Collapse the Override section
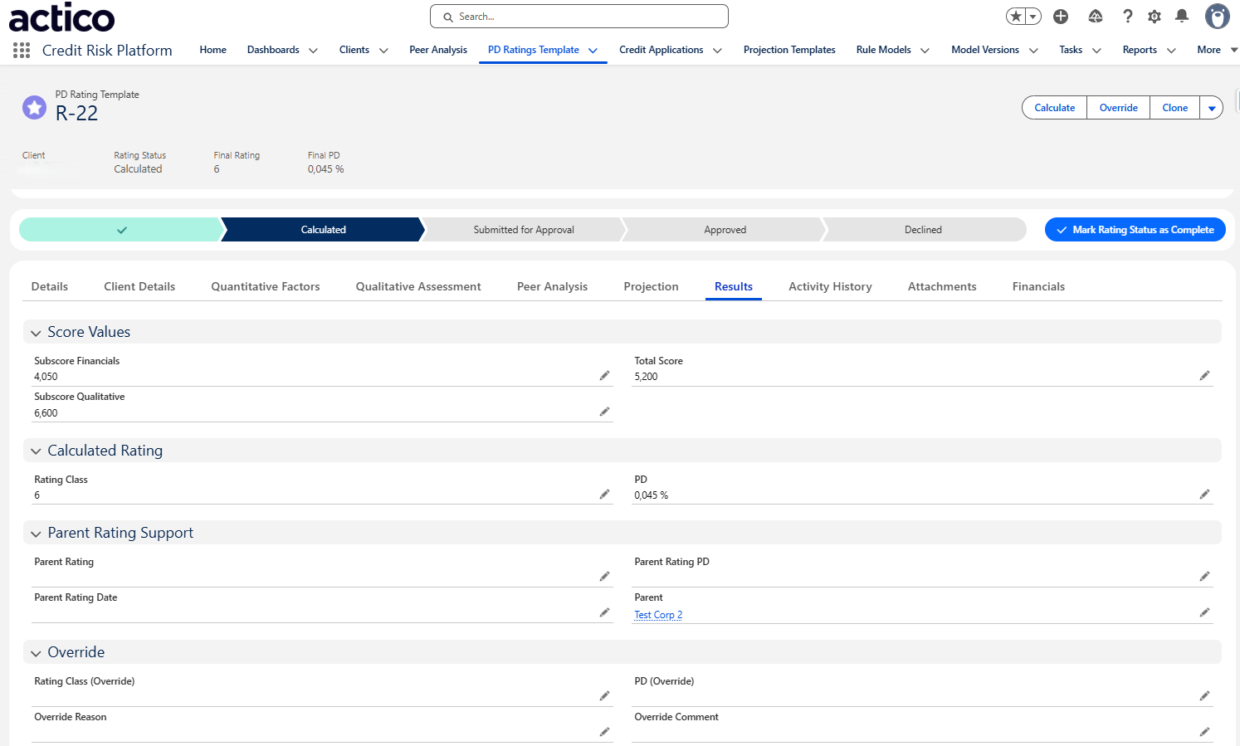 pos(36,652)
